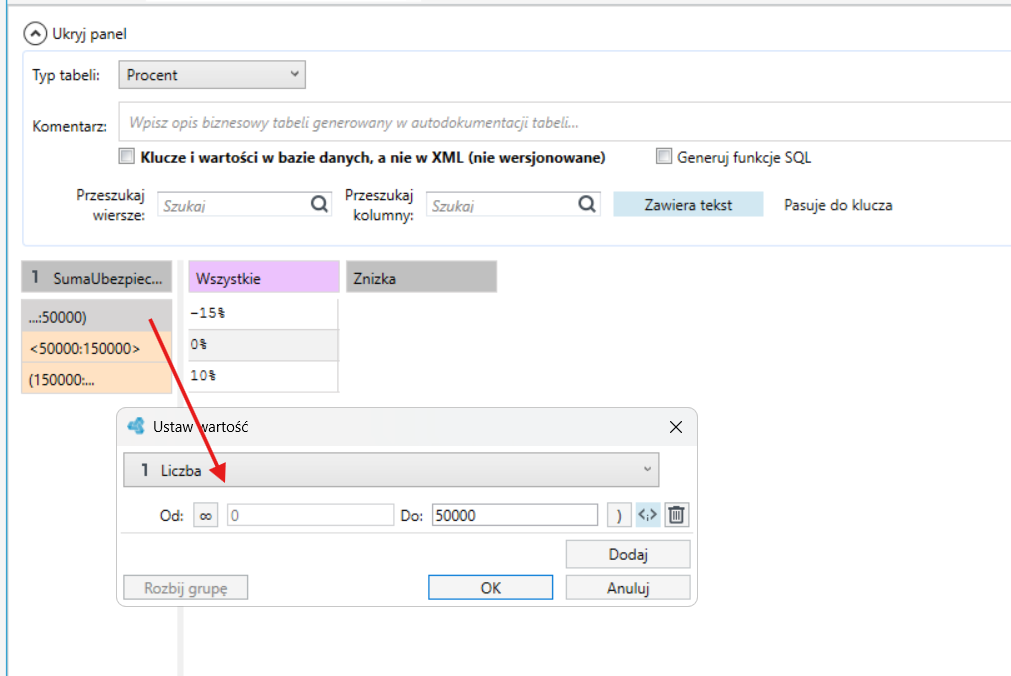This screenshot has width=1011, height=676.
Task: Tick the Generuj funkcje SQL checkbox
Action: tap(663, 157)
